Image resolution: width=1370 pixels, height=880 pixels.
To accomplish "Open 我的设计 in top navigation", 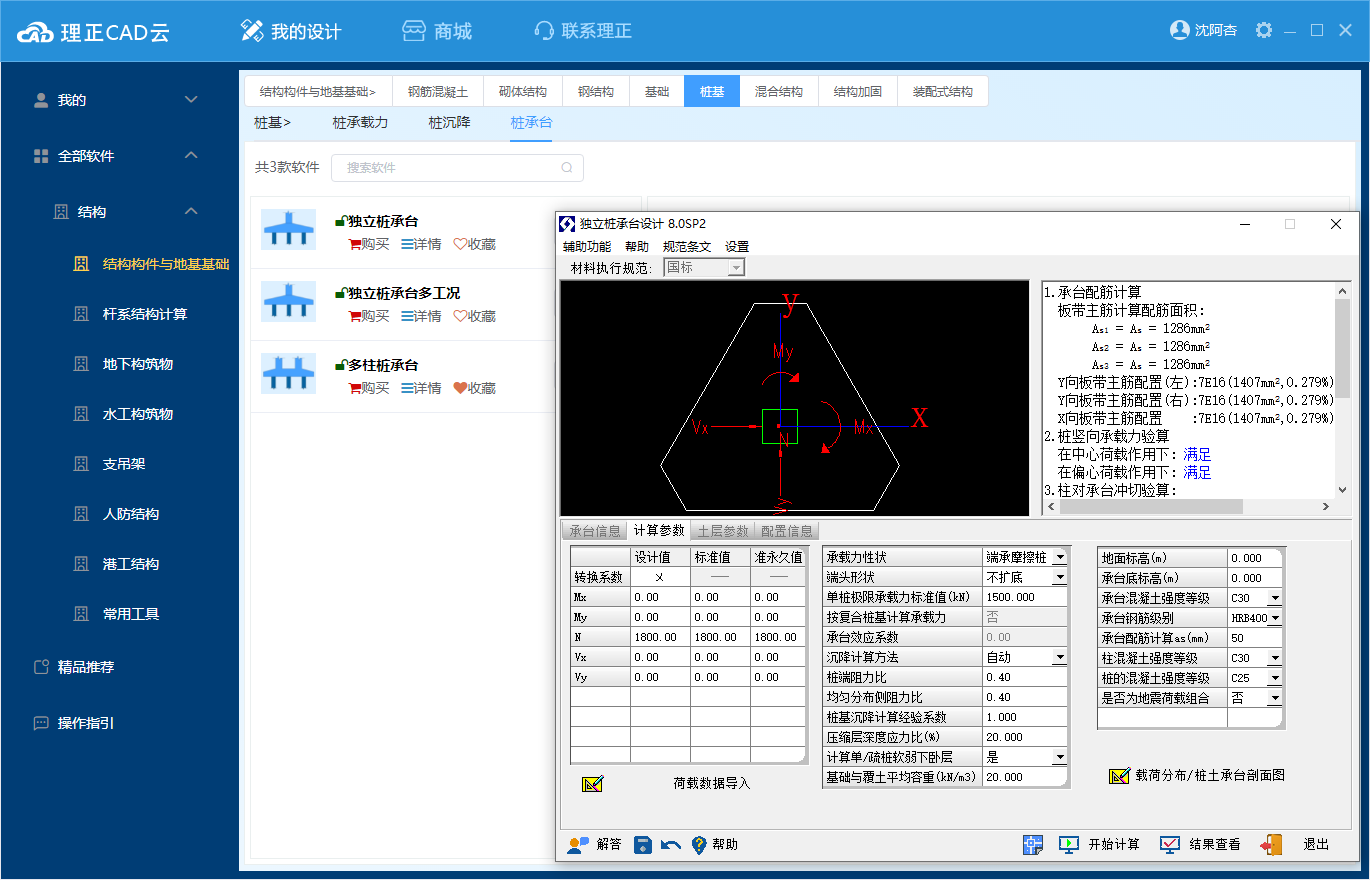I will point(292,31).
